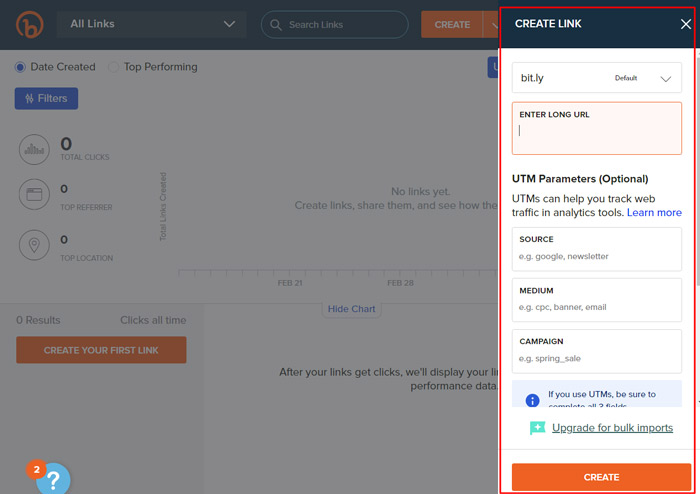This screenshot has width=700, height=494.
Task: Click the 'No links yet.' message
Action: 421,191
